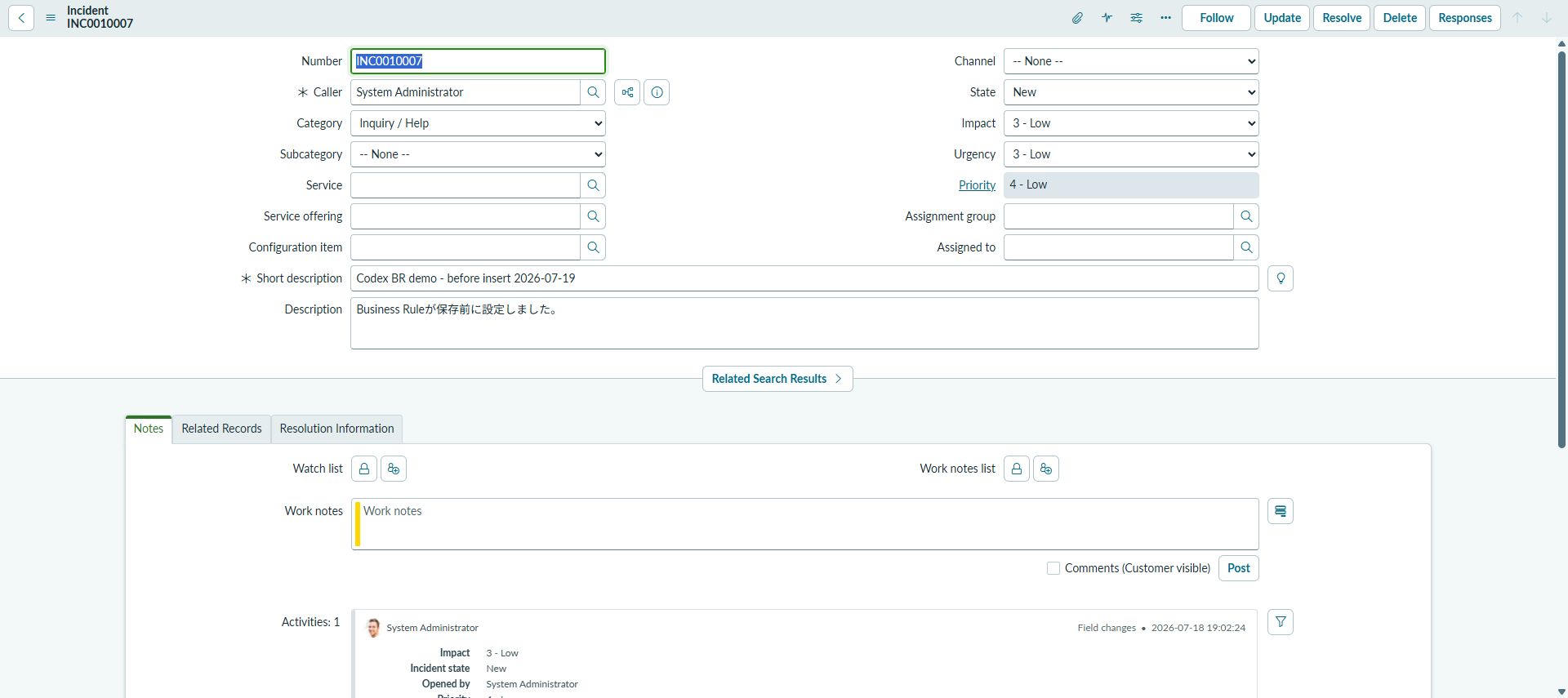This screenshot has width=1568, height=698.
Task: Open the activity stream icon in header
Action: click(1107, 18)
